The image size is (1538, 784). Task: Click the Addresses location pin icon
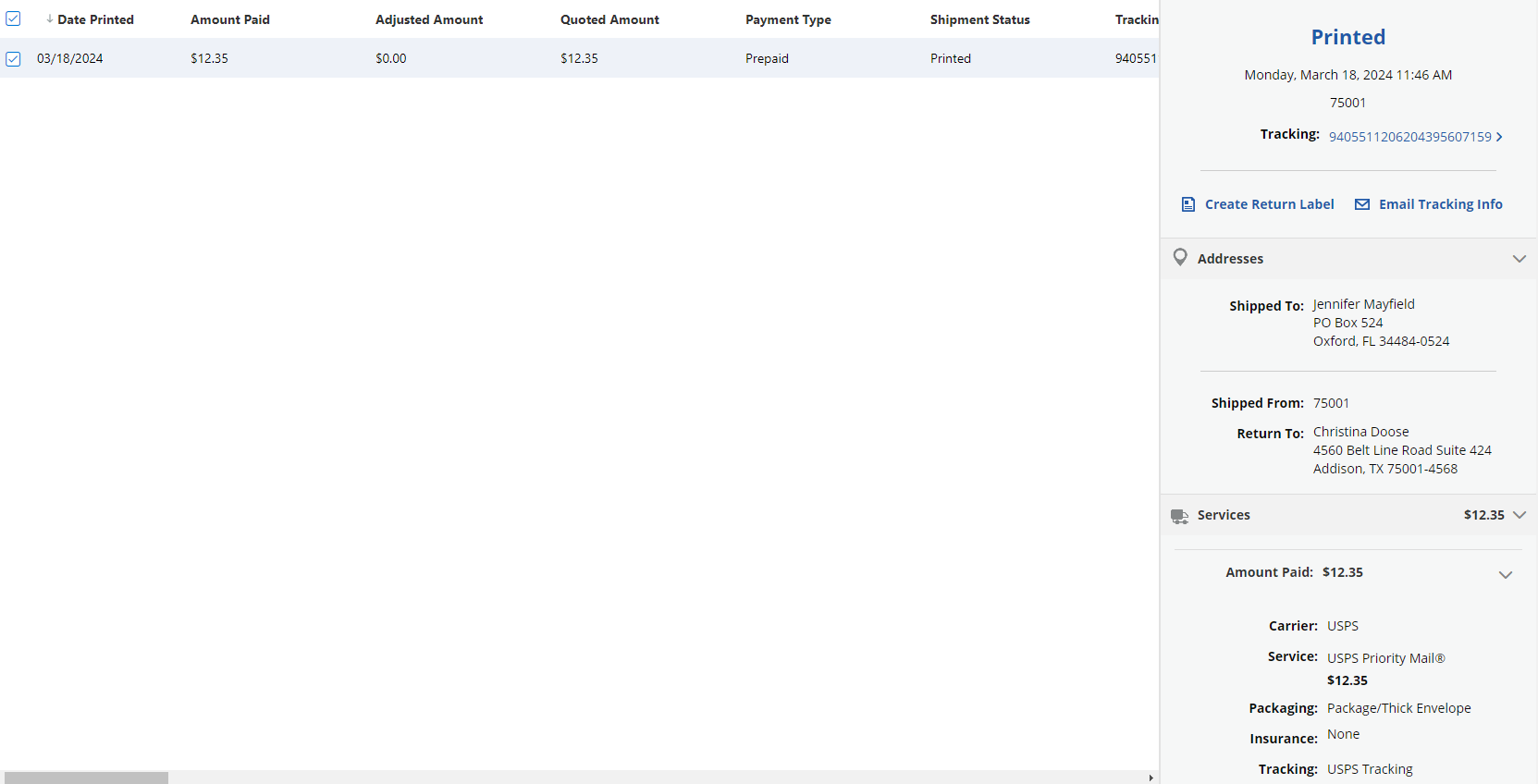[x=1180, y=257]
